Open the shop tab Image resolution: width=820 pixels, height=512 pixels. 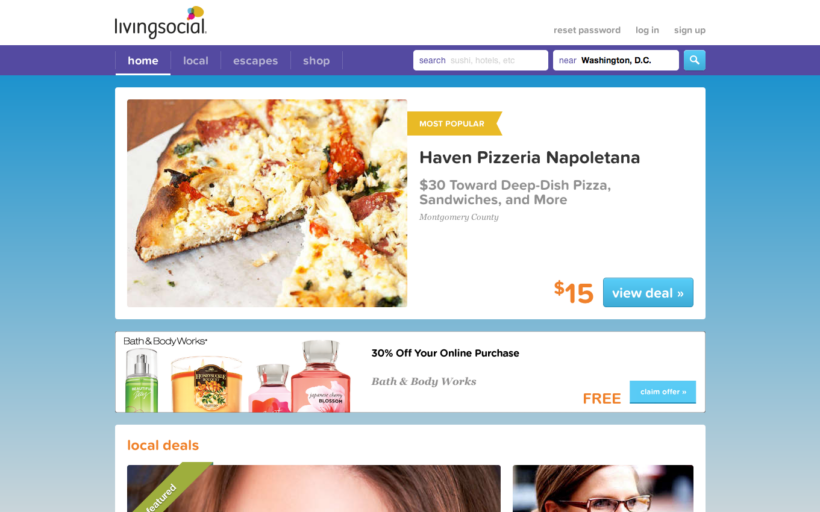coord(316,61)
